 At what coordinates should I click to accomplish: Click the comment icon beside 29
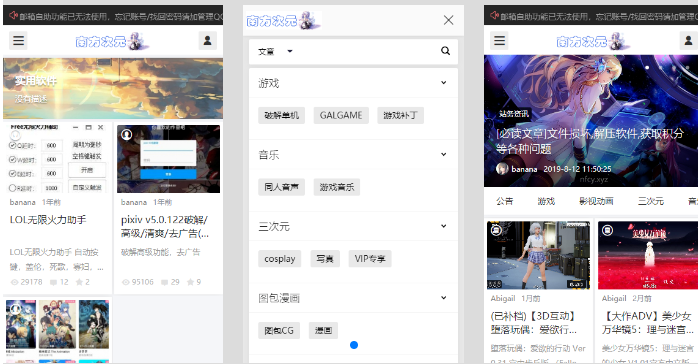click(164, 282)
